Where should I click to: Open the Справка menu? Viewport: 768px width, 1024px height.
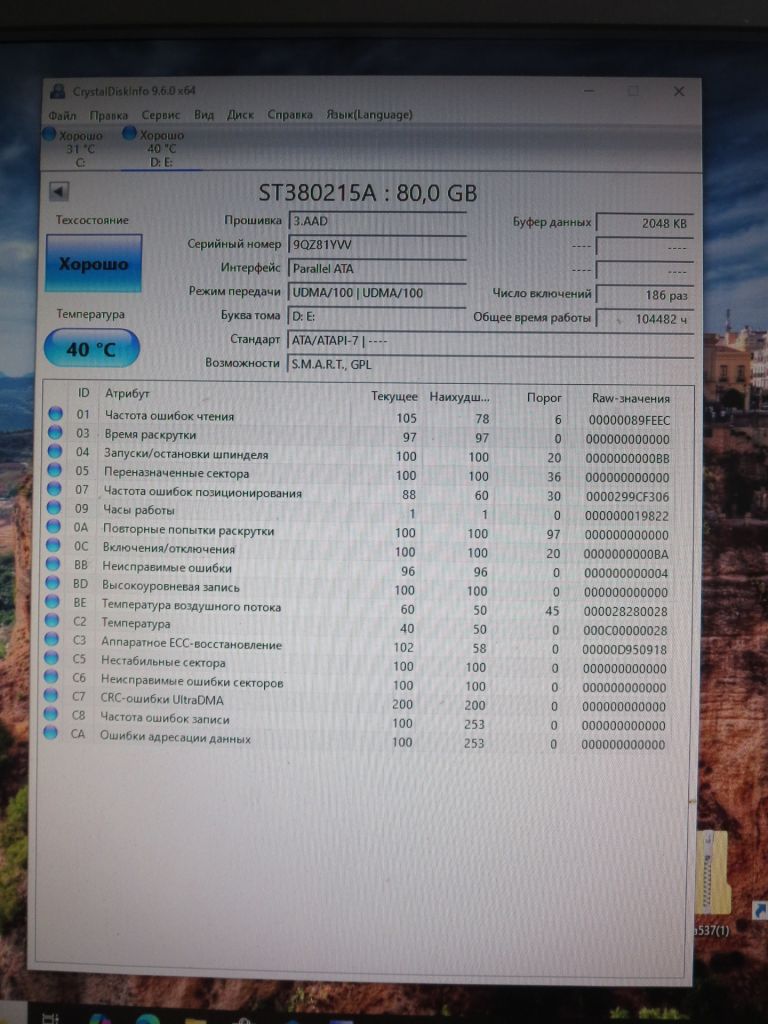pos(290,115)
